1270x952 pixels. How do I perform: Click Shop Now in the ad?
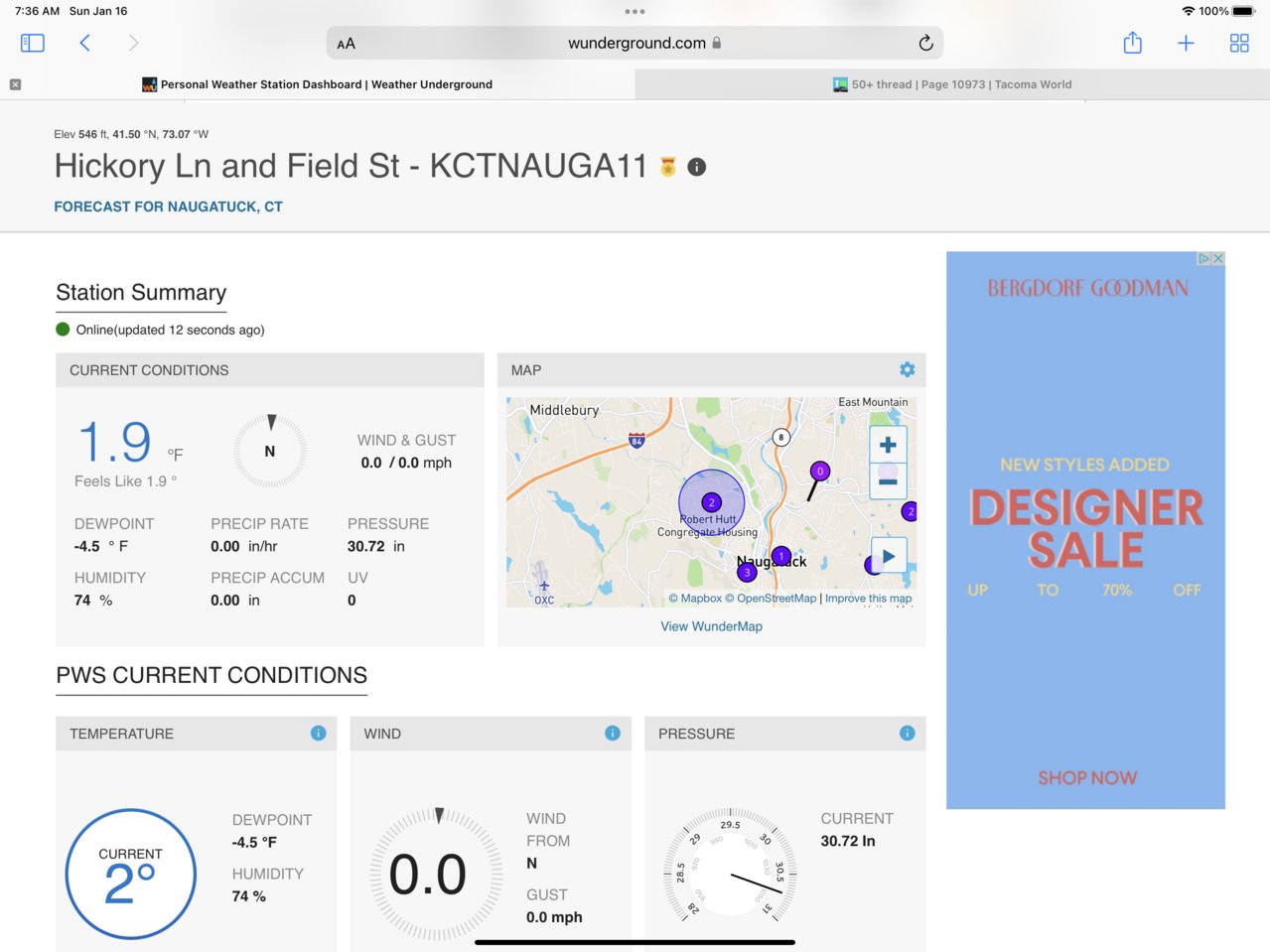(x=1087, y=778)
